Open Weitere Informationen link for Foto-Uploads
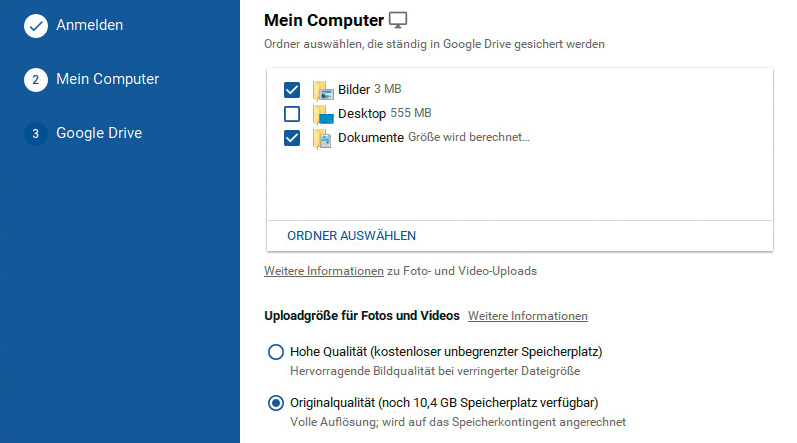797x443 pixels. tap(323, 271)
